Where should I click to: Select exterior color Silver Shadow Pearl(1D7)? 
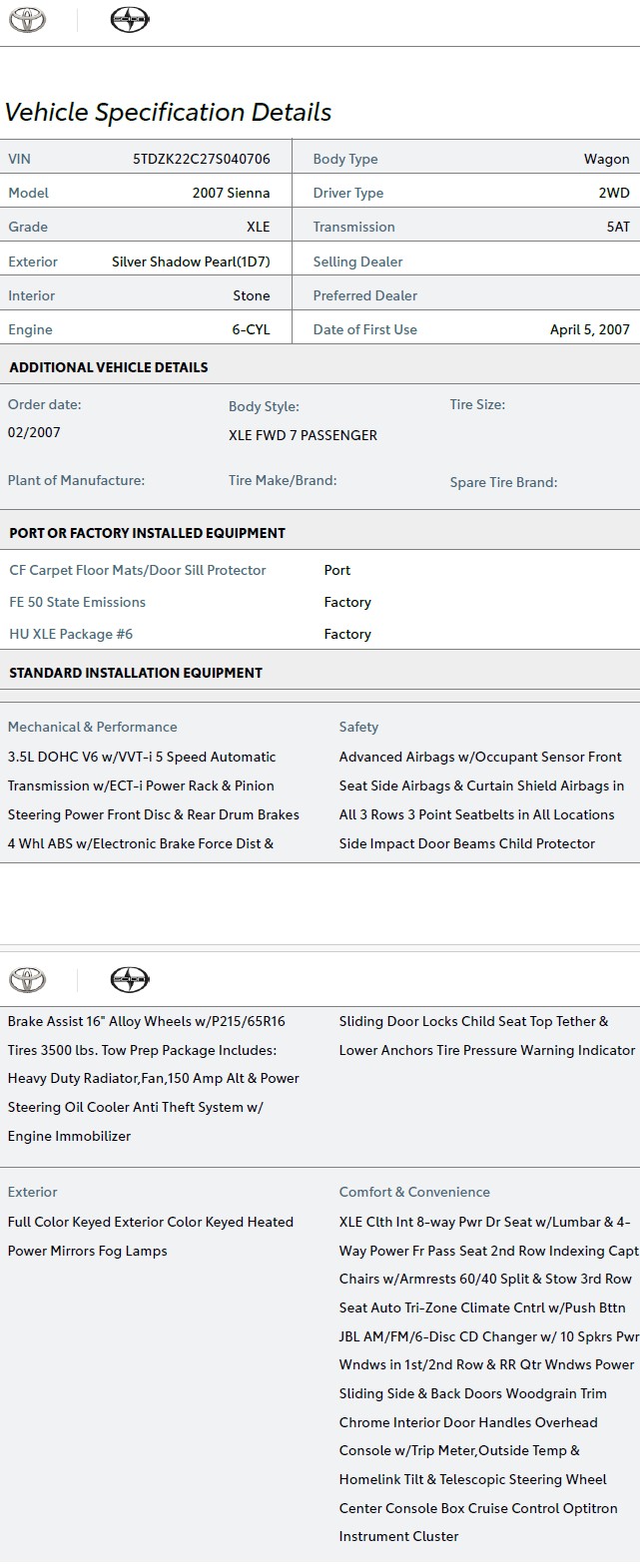pyautogui.click(x=191, y=261)
